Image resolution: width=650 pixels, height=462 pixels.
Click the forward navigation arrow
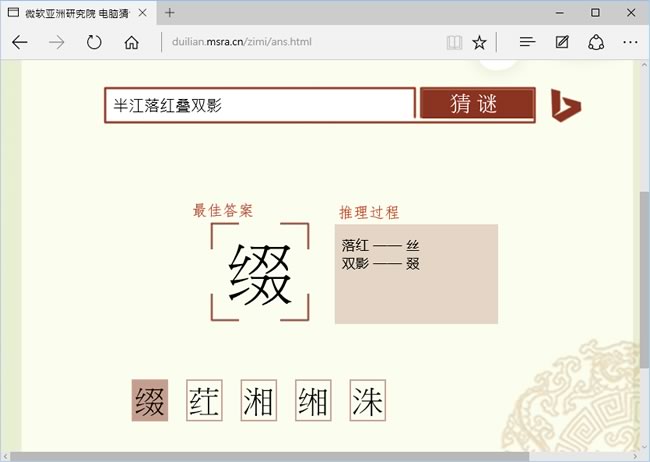pos(57,42)
